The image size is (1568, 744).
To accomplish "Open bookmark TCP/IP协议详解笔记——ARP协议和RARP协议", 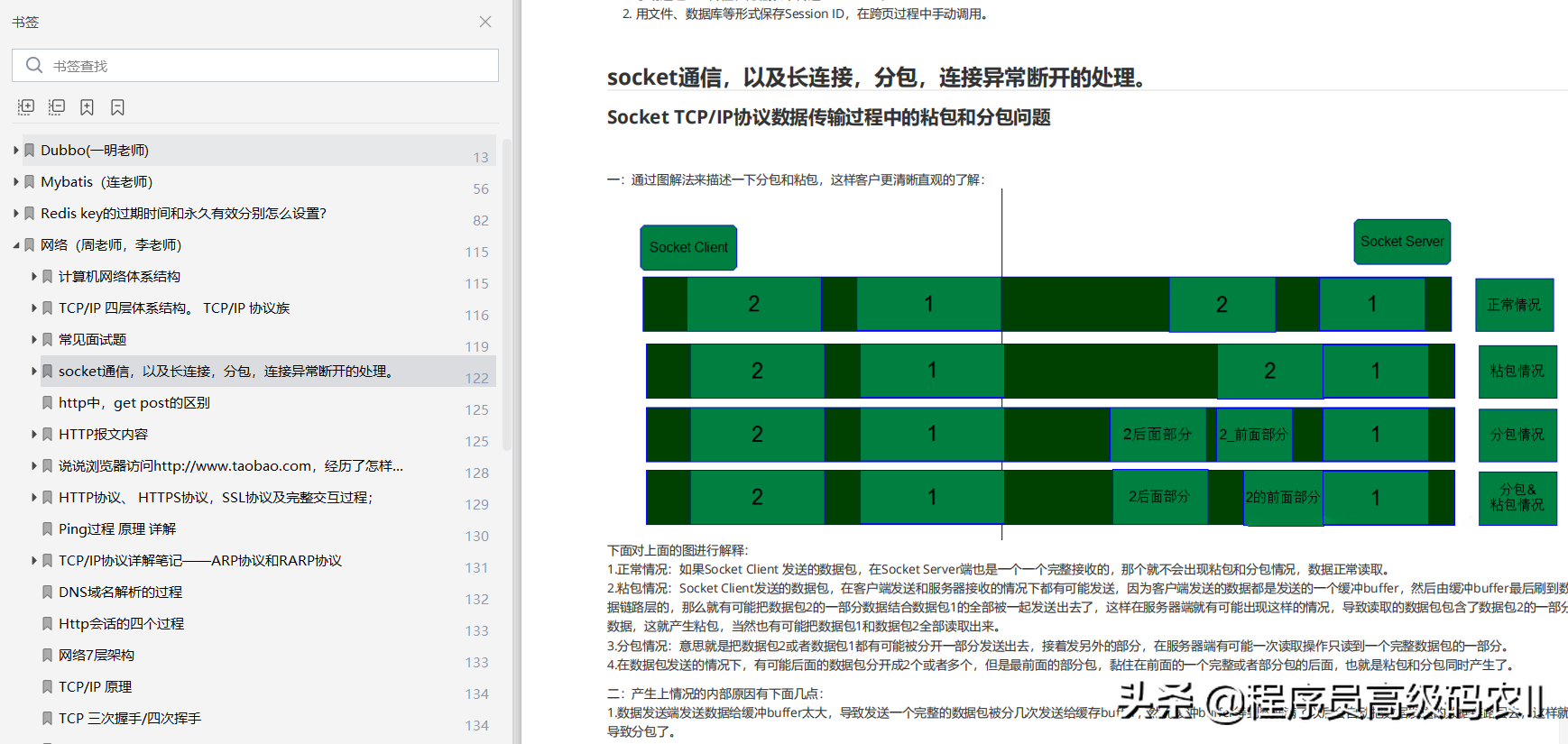I will coord(200,560).
